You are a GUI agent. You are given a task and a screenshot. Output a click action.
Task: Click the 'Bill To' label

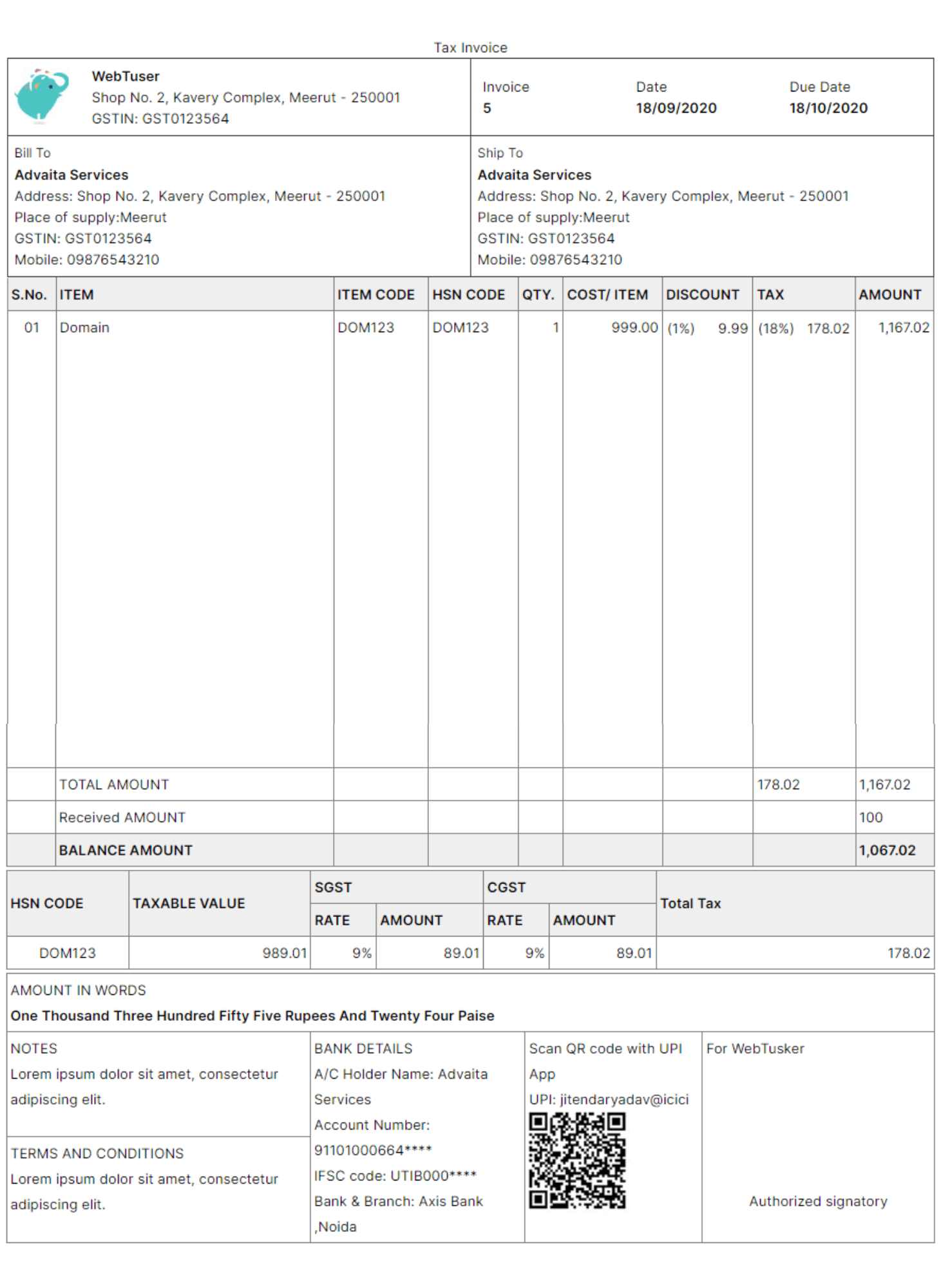click(33, 153)
